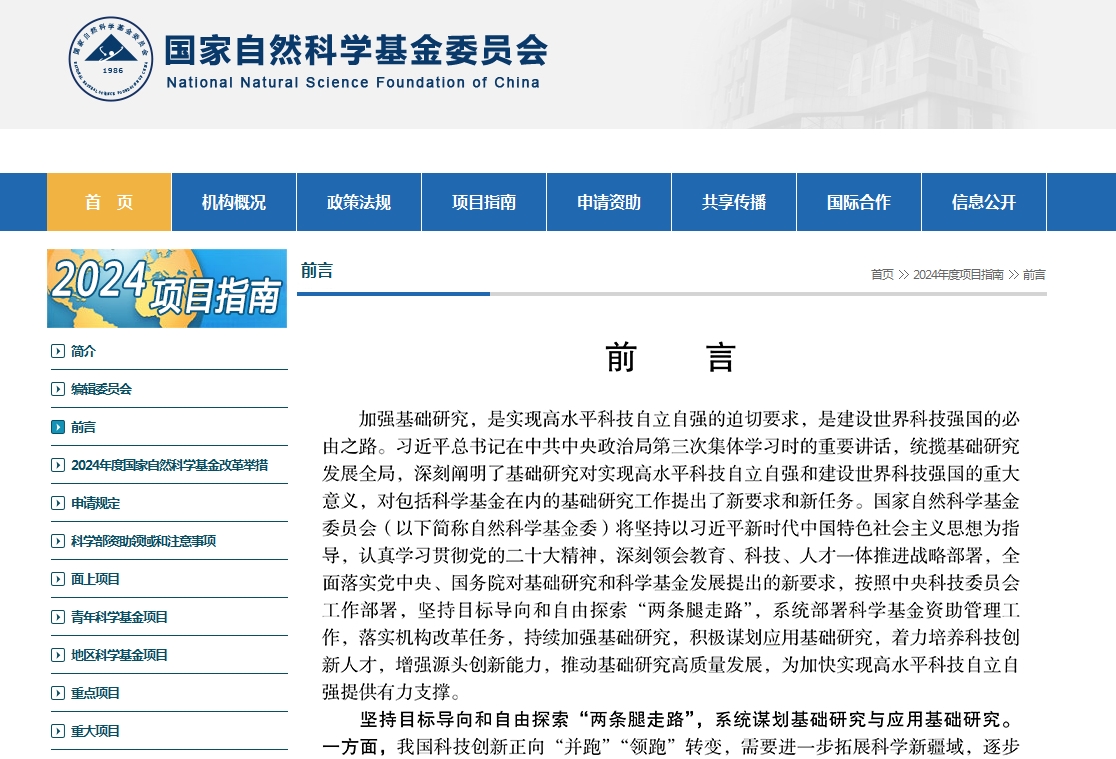This screenshot has height=759, width=1116.
Task: Click the highlighted arrow icon beside 前言
Action: pyautogui.click(x=58, y=427)
